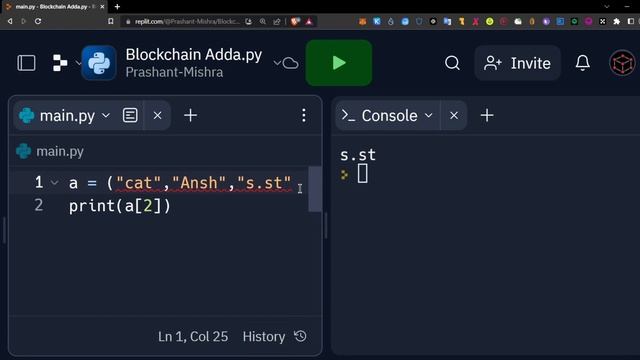The image size is (640, 360).
Task: Close the main.py browser tab
Action: pos(102,7)
